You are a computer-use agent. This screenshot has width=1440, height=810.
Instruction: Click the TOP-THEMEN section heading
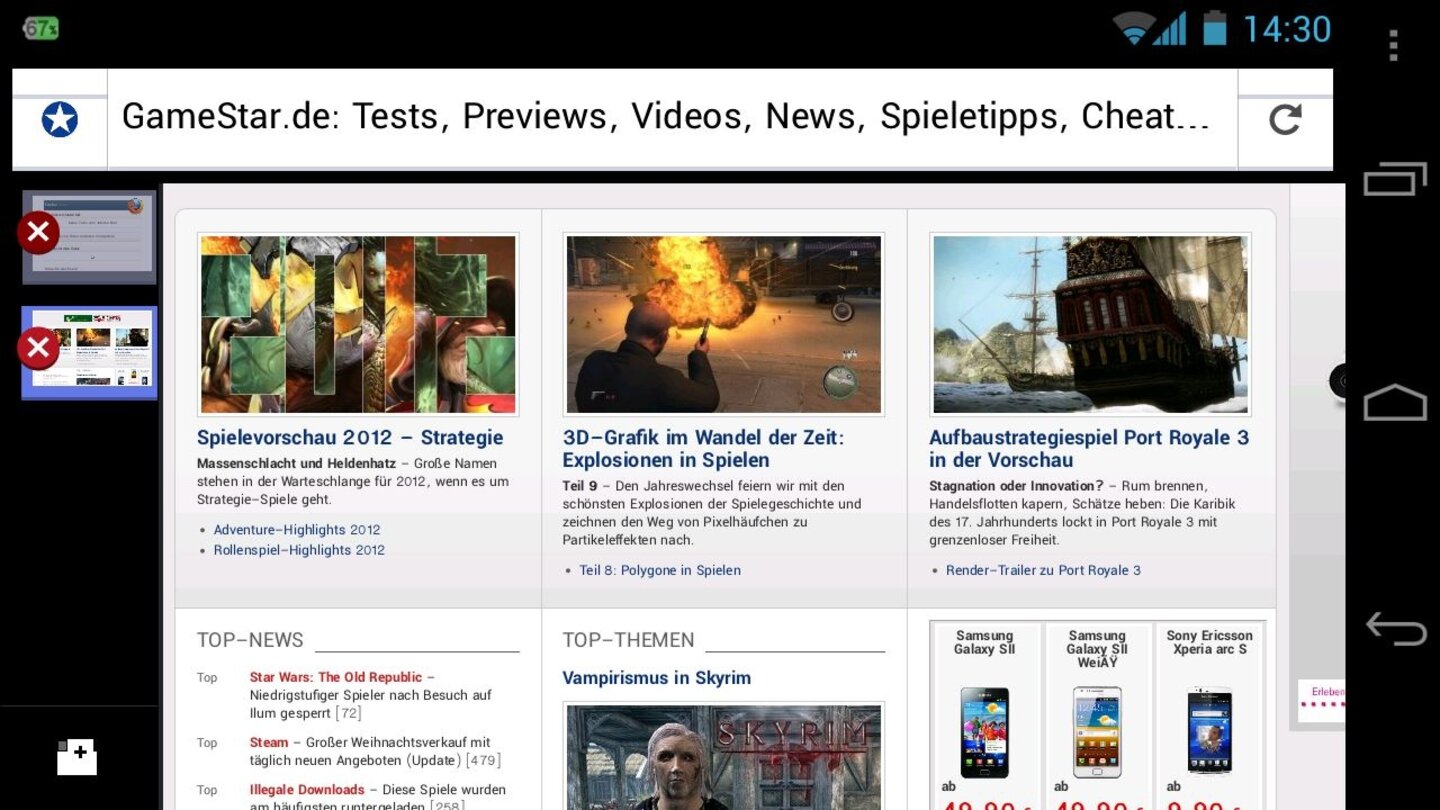[628, 640]
